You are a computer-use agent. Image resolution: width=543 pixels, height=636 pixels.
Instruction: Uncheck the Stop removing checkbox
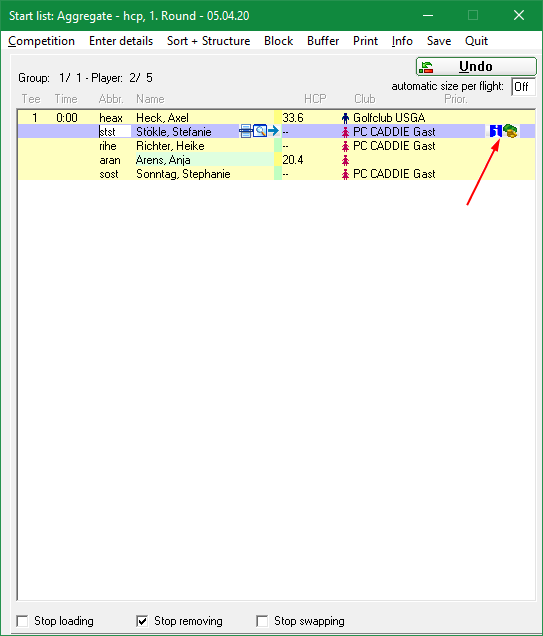pos(142,621)
